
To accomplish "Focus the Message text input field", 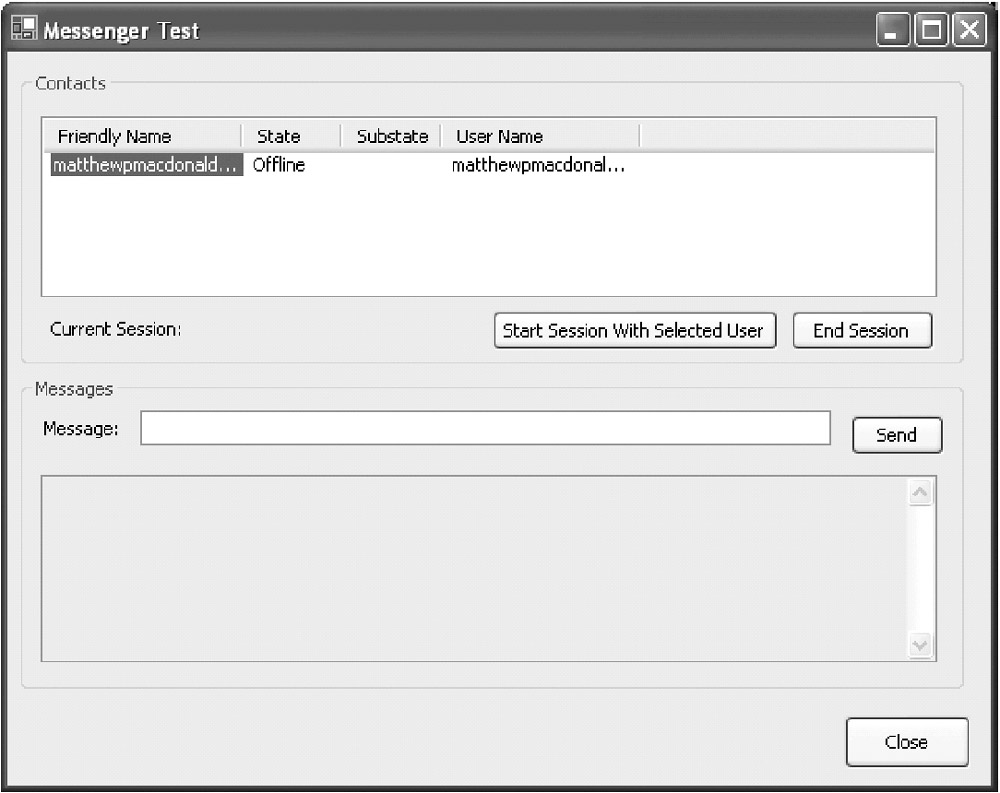I will (x=485, y=428).
